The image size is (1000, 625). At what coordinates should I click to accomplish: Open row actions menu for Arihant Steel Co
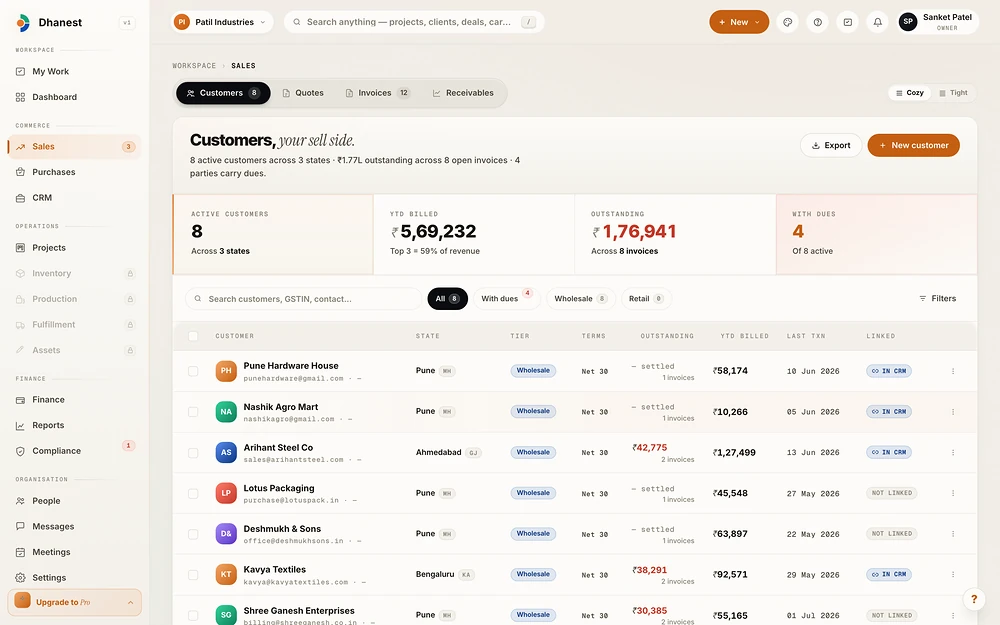[953, 453]
